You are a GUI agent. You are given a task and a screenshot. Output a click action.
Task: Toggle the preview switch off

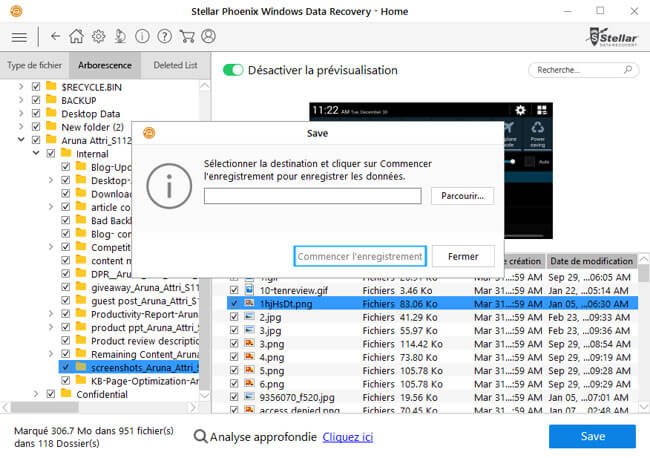tap(233, 70)
